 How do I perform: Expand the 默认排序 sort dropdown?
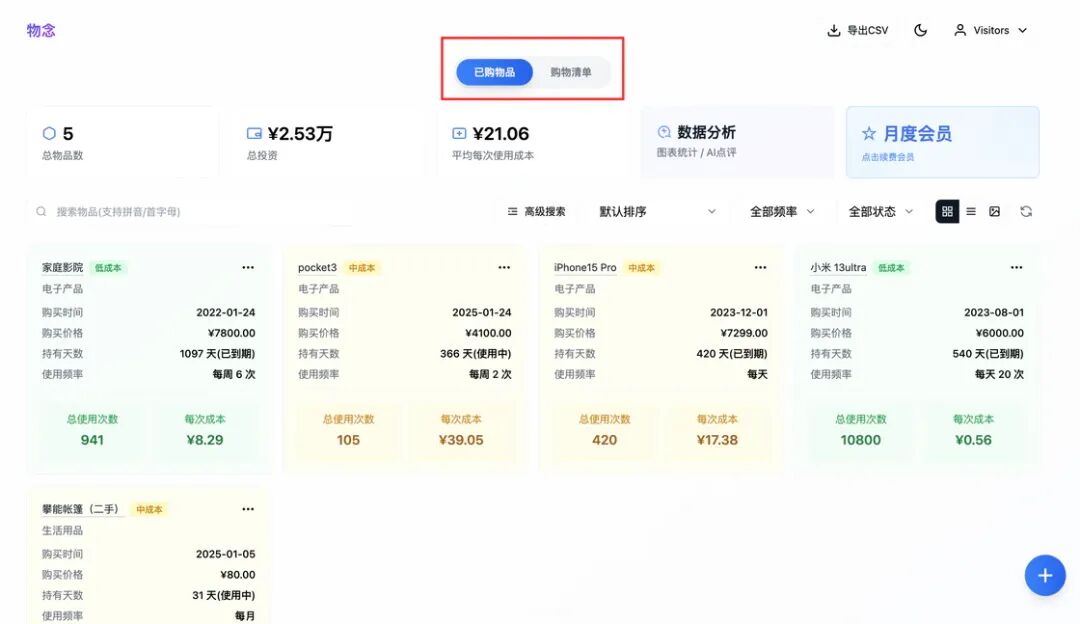coord(657,211)
